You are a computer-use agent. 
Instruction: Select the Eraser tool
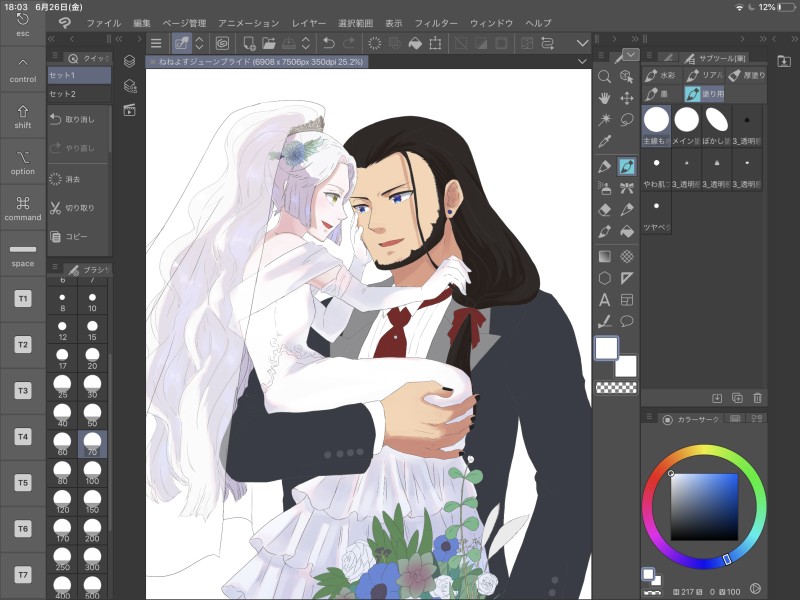[605, 209]
